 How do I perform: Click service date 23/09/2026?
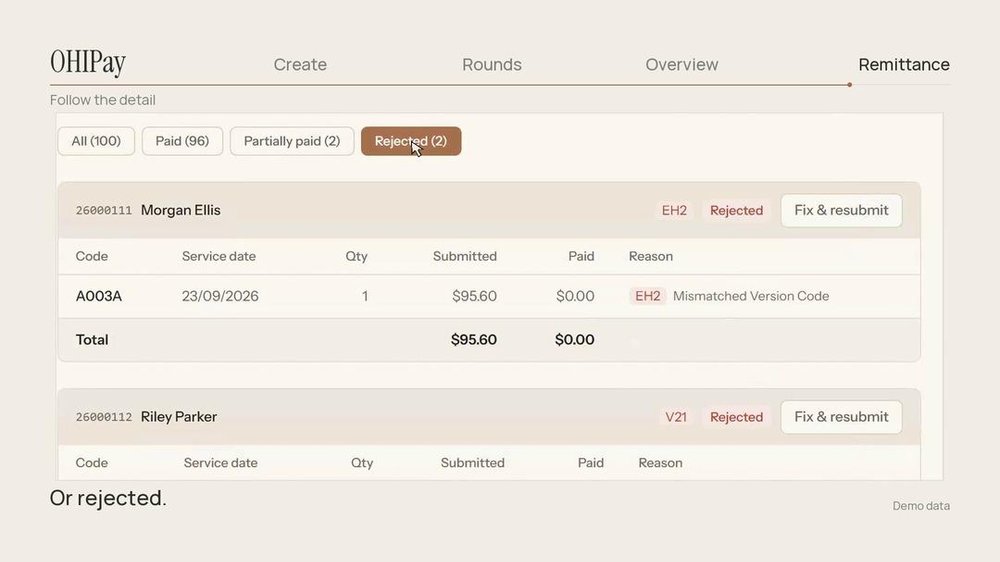[220, 296]
